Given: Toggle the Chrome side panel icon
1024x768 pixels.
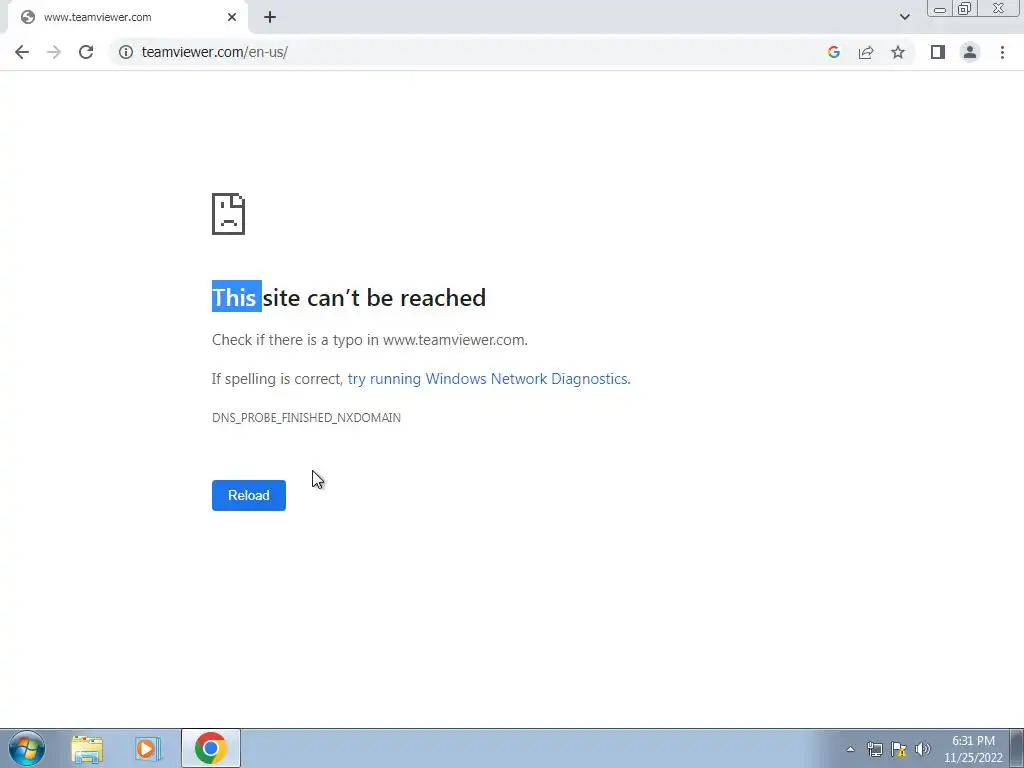Looking at the screenshot, I should click(x=938, y=52).
